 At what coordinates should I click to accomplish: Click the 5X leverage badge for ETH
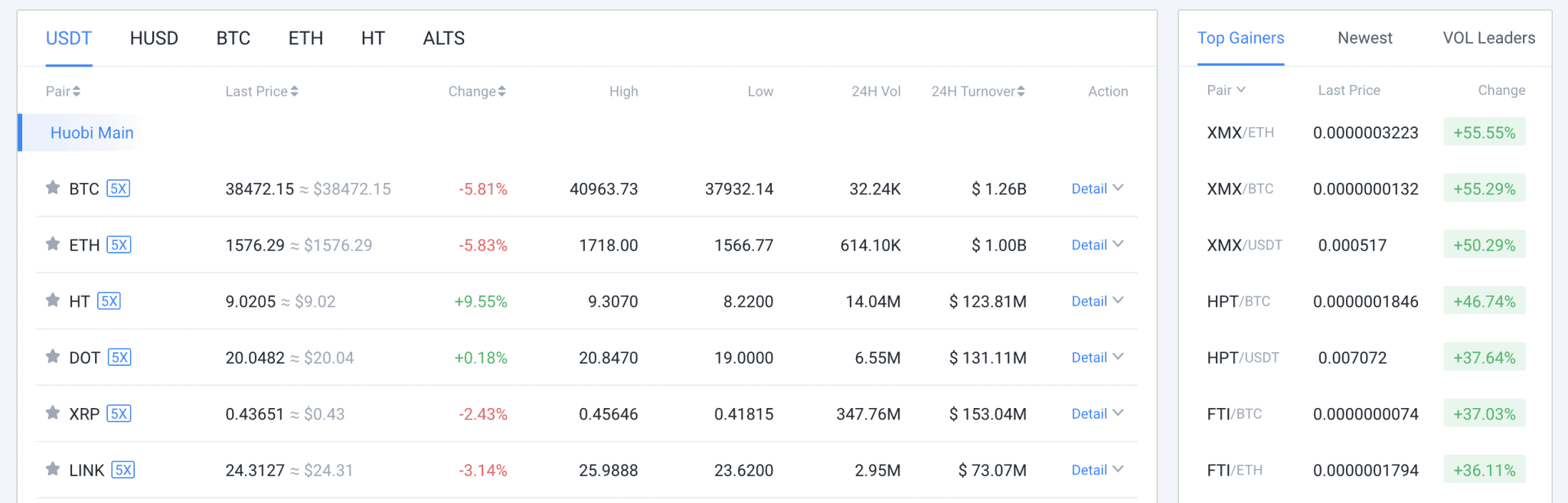click(x=119, y=245)
